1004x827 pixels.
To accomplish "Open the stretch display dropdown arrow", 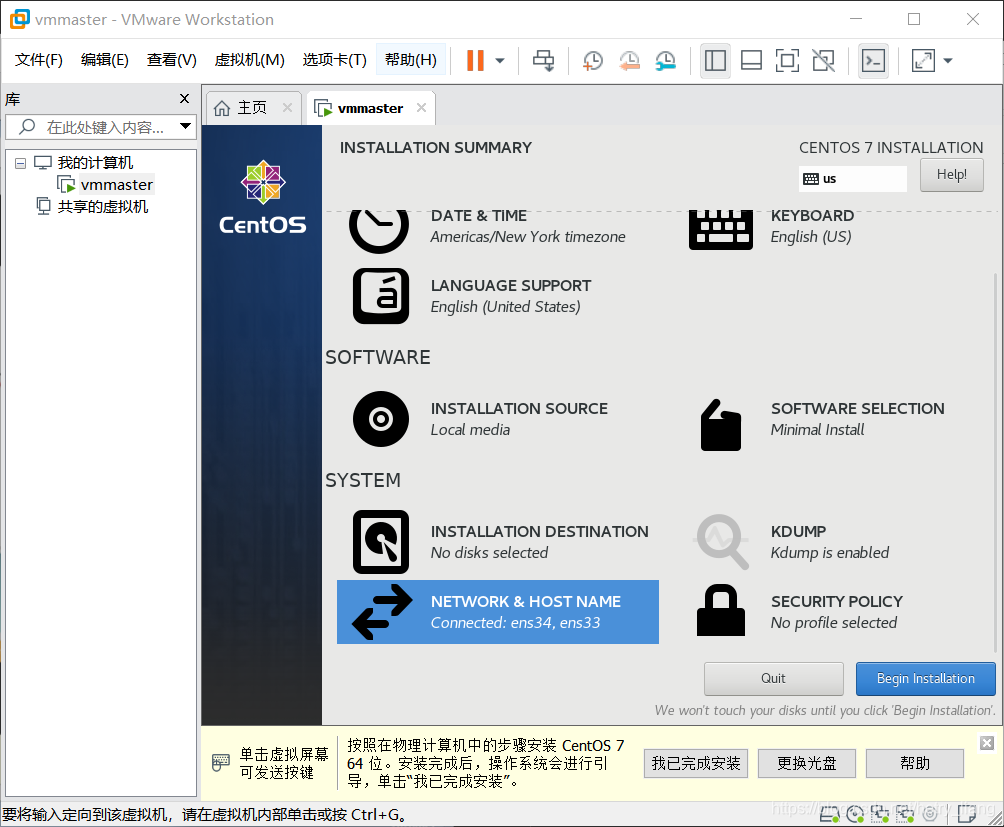I will pos(948,61).
